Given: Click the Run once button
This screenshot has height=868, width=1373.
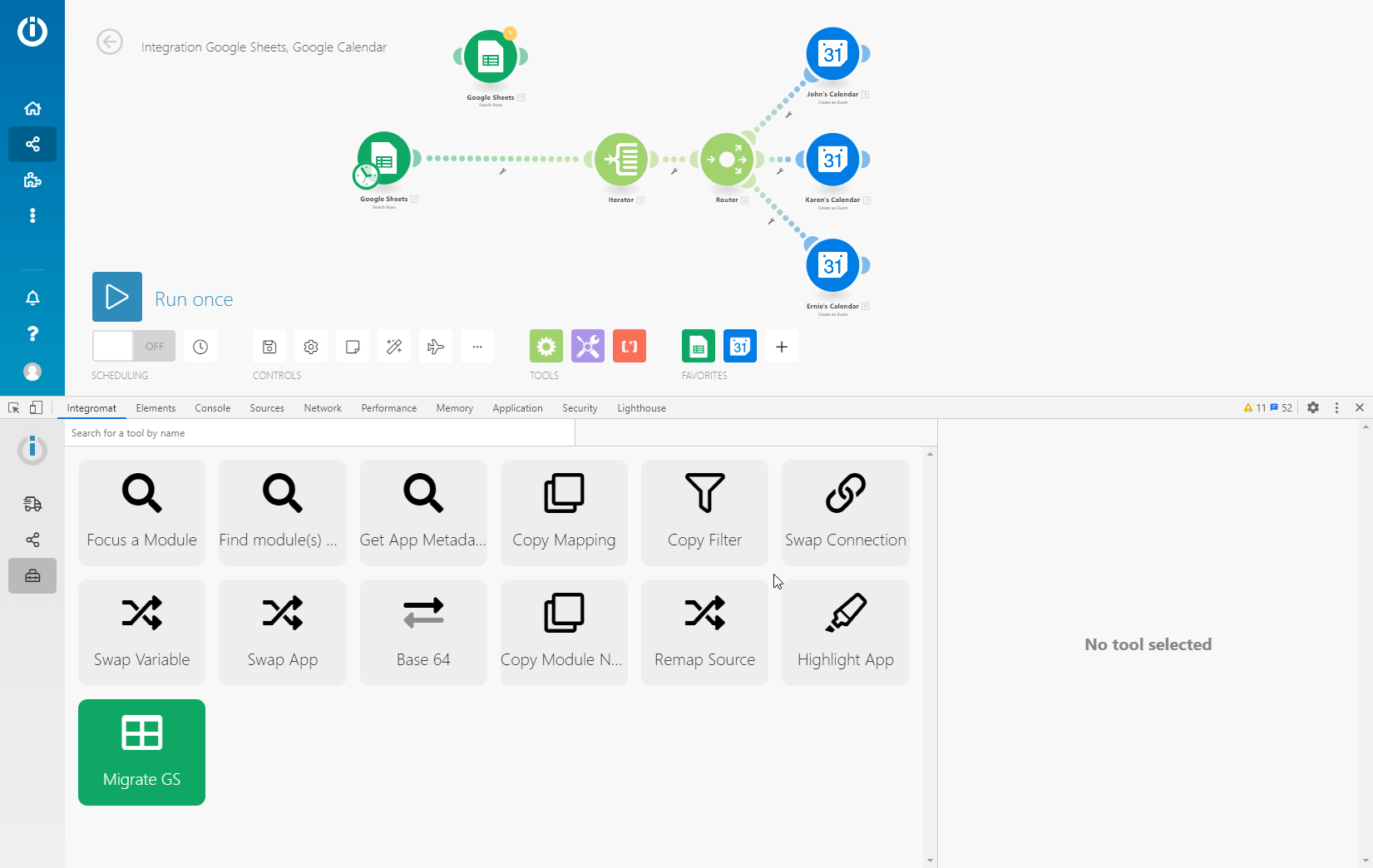Looking at the screenshot, I should click(117, 297).
